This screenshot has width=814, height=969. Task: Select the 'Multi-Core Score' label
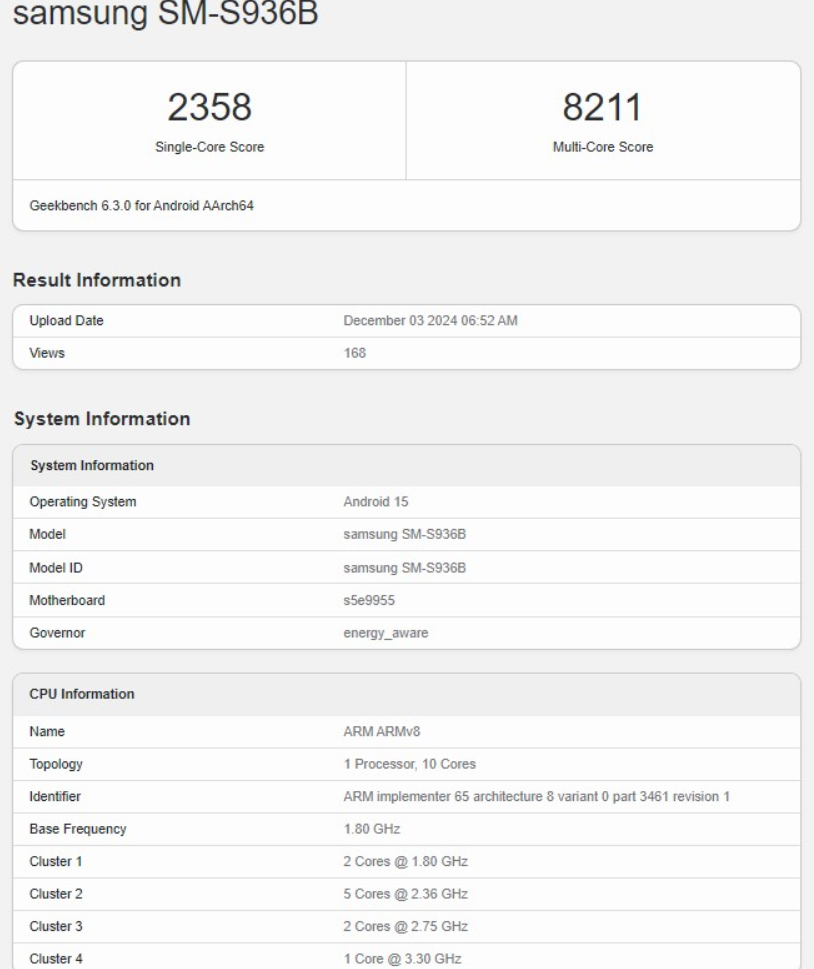(603, 147)
